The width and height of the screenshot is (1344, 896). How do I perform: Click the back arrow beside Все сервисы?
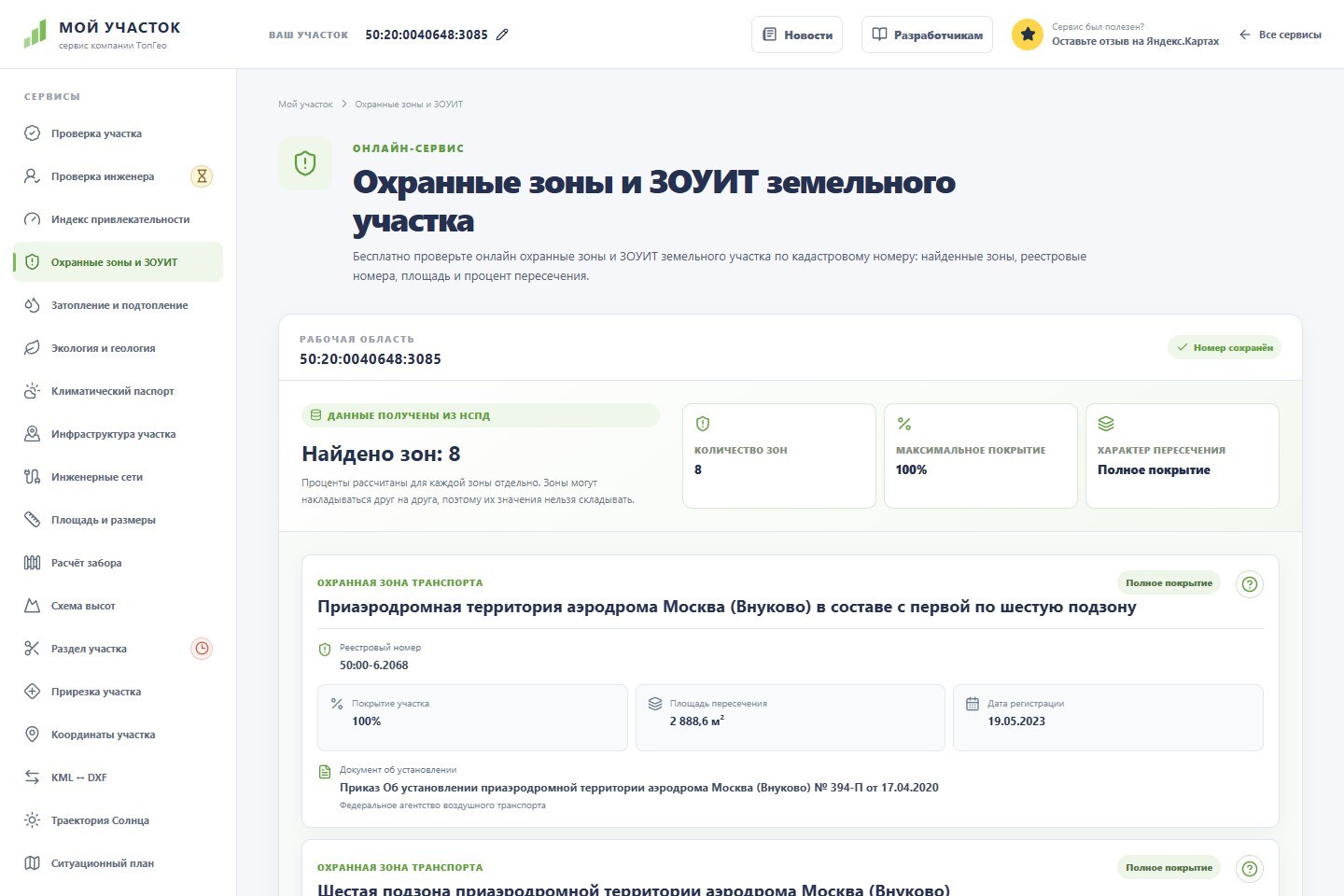[x=1244, y=35]
